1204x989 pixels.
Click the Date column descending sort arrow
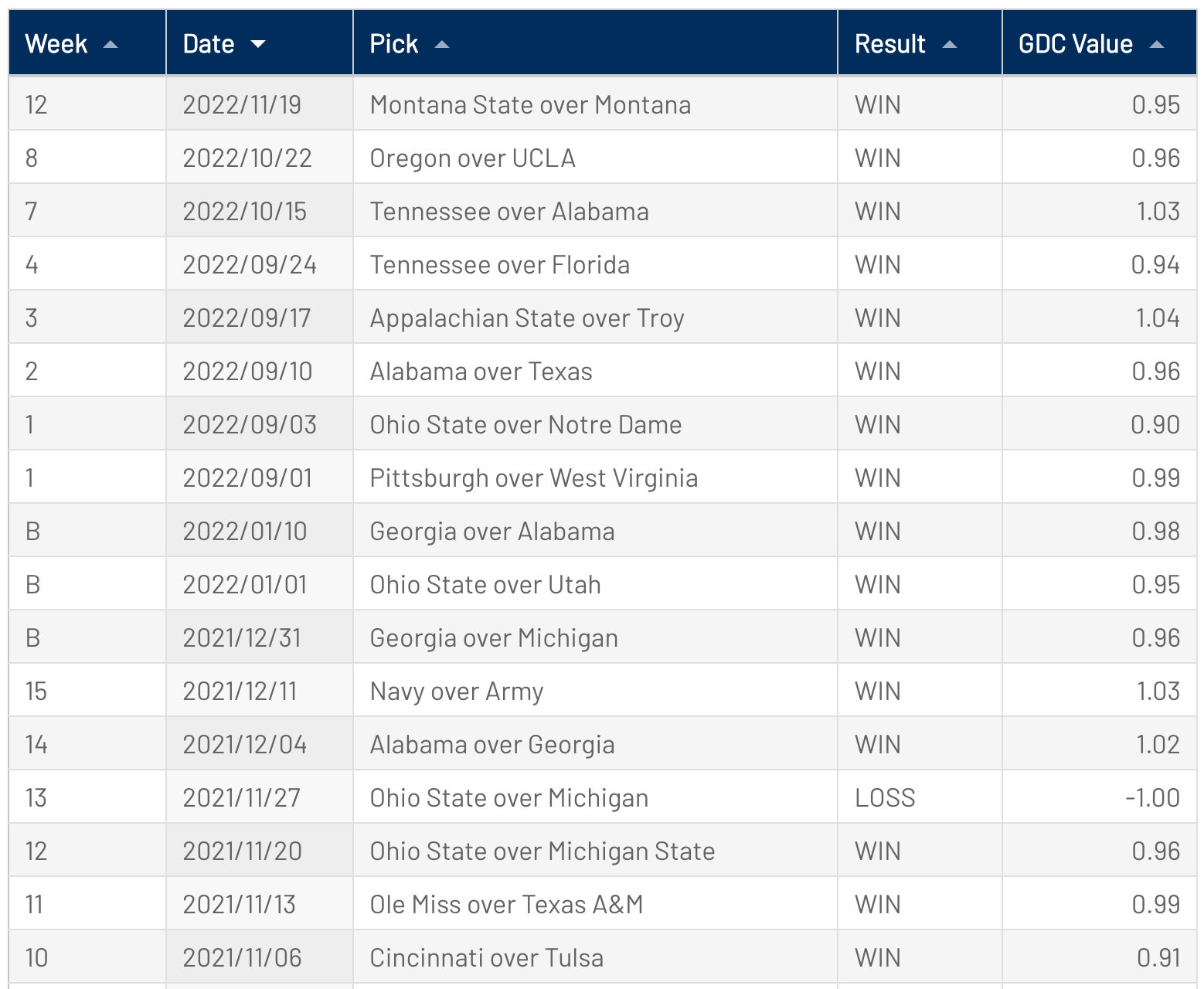[258, 45]
